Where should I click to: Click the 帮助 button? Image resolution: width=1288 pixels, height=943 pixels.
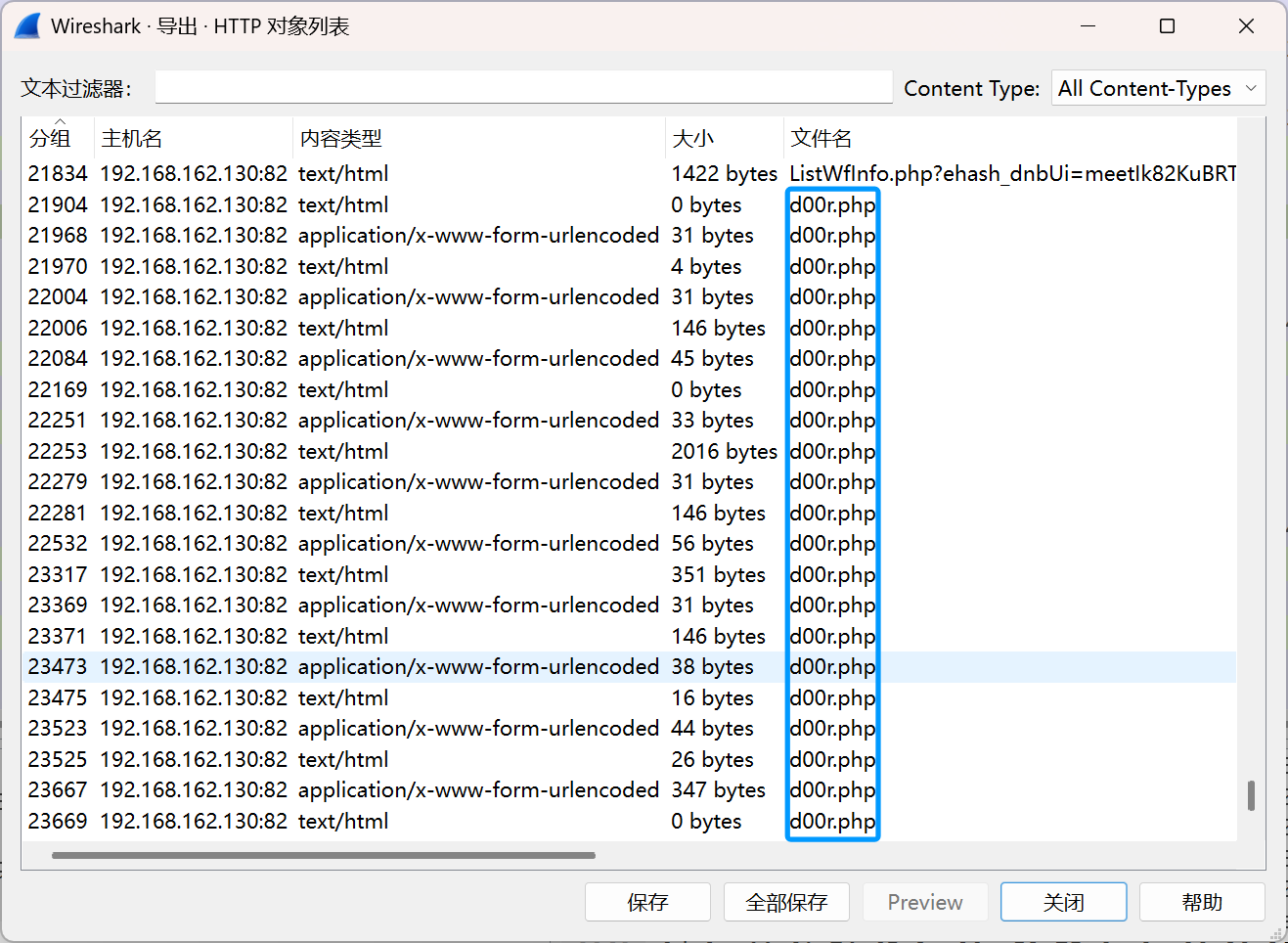(1202, 902)
